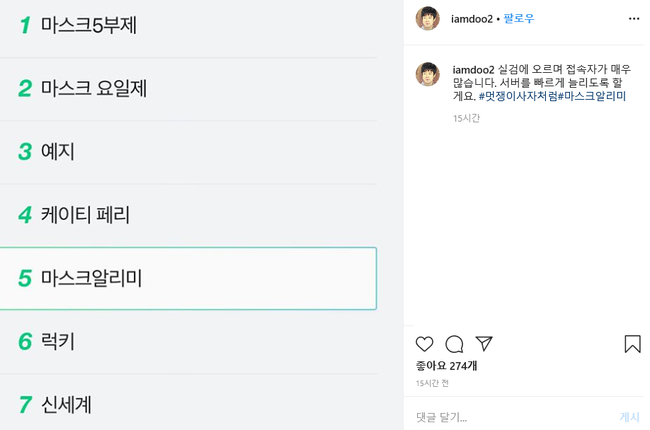Select trending item 1 마스크5부제
The height and width of the screenshot is (430, 650).
88,26
